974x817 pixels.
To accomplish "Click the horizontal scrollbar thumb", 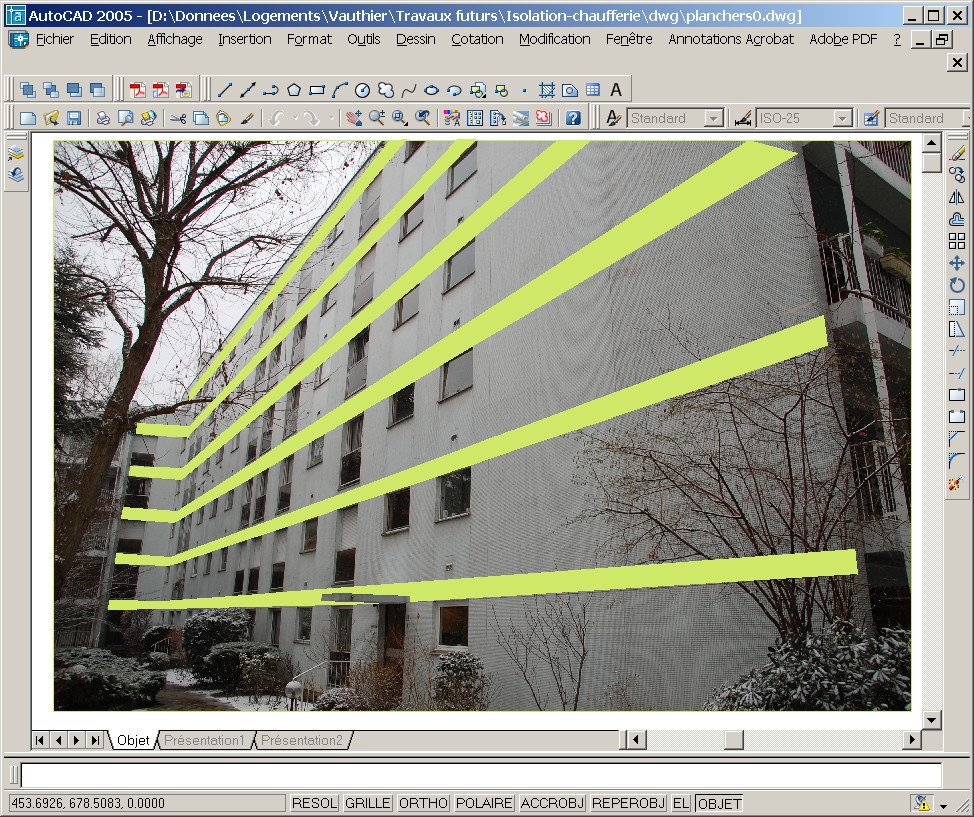I will [734, 739].
